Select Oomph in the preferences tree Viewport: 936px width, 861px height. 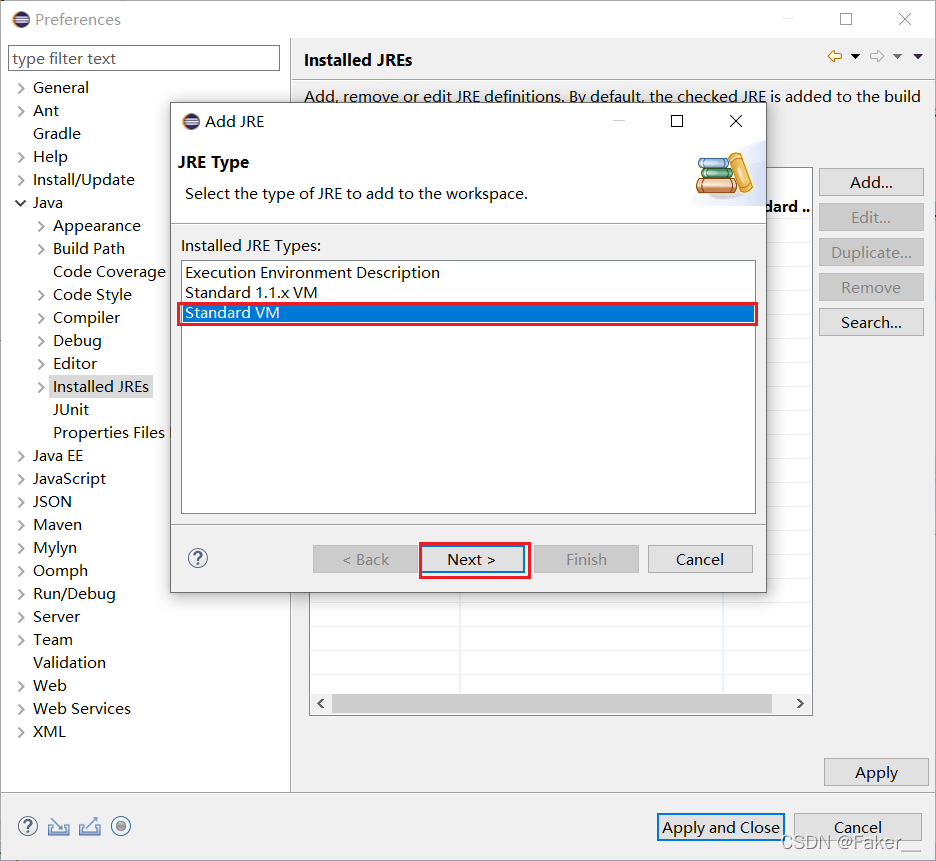point(60,571)
